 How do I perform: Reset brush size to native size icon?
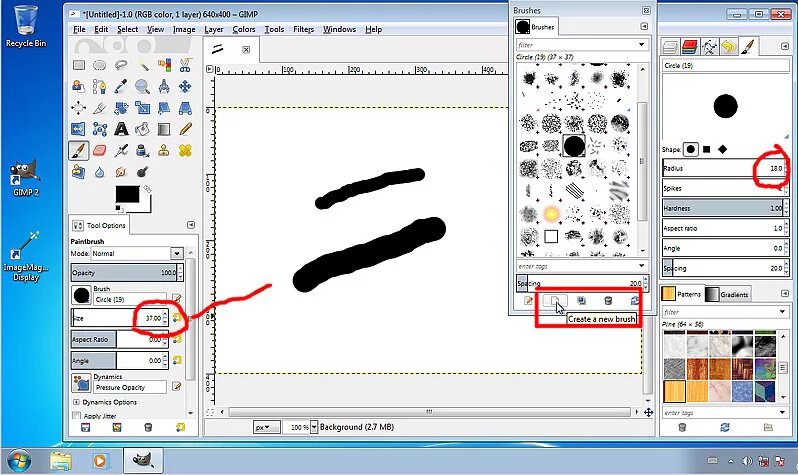[x=177, y=318]
